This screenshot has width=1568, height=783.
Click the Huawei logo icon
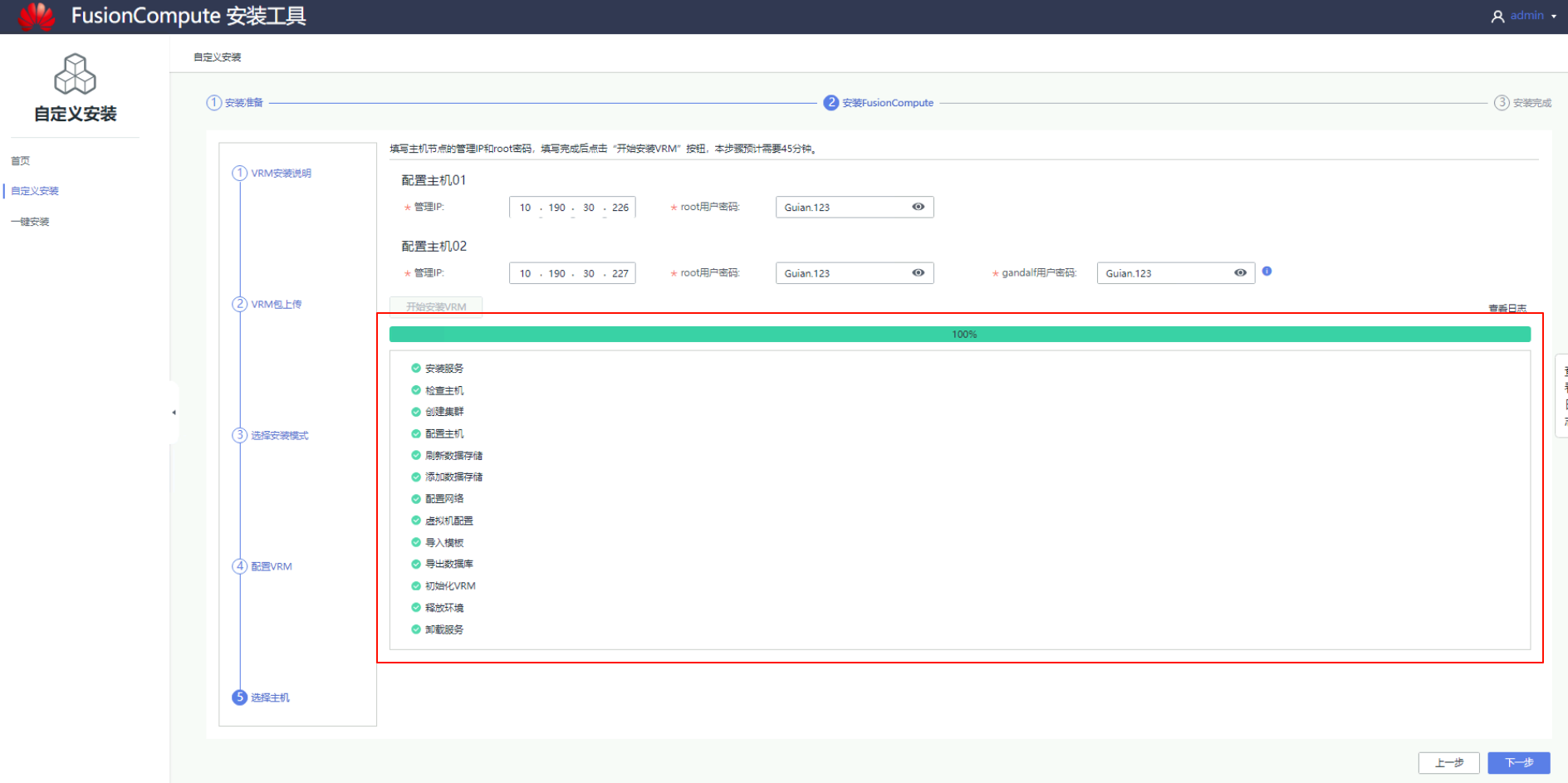[36, 16]
